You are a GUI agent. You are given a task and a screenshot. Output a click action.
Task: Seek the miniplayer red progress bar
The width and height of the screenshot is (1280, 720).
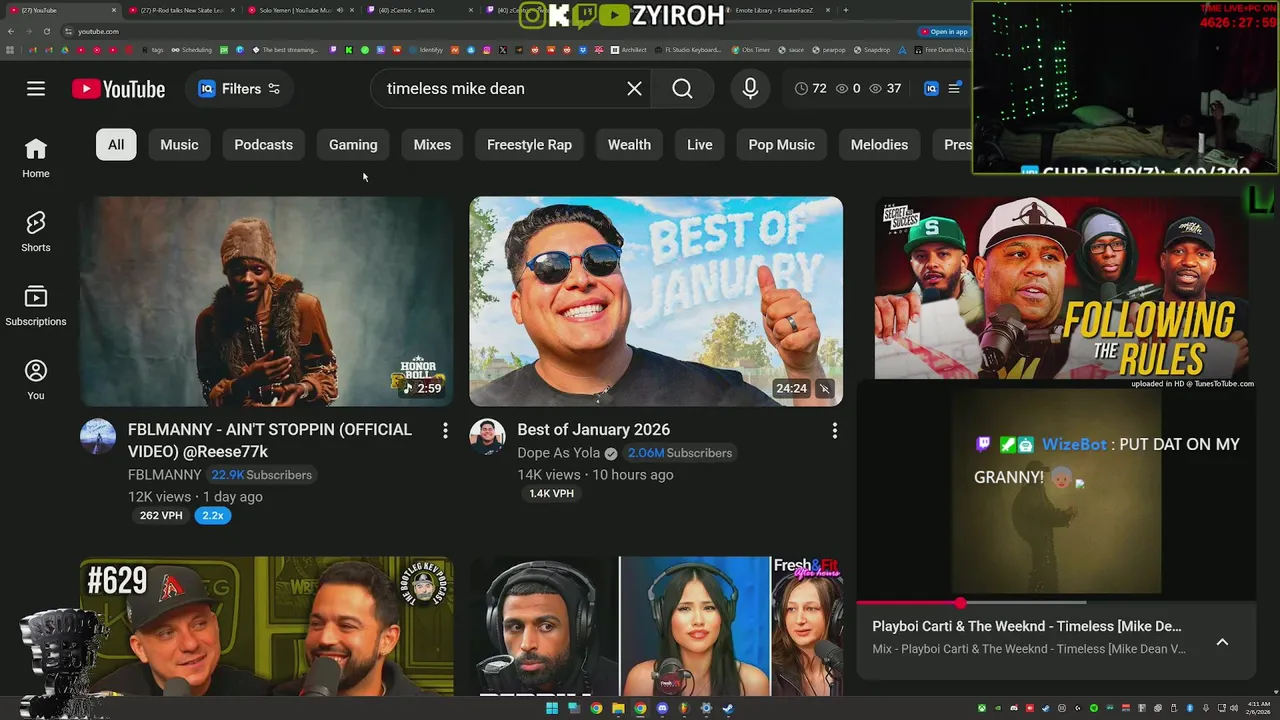1056,603
